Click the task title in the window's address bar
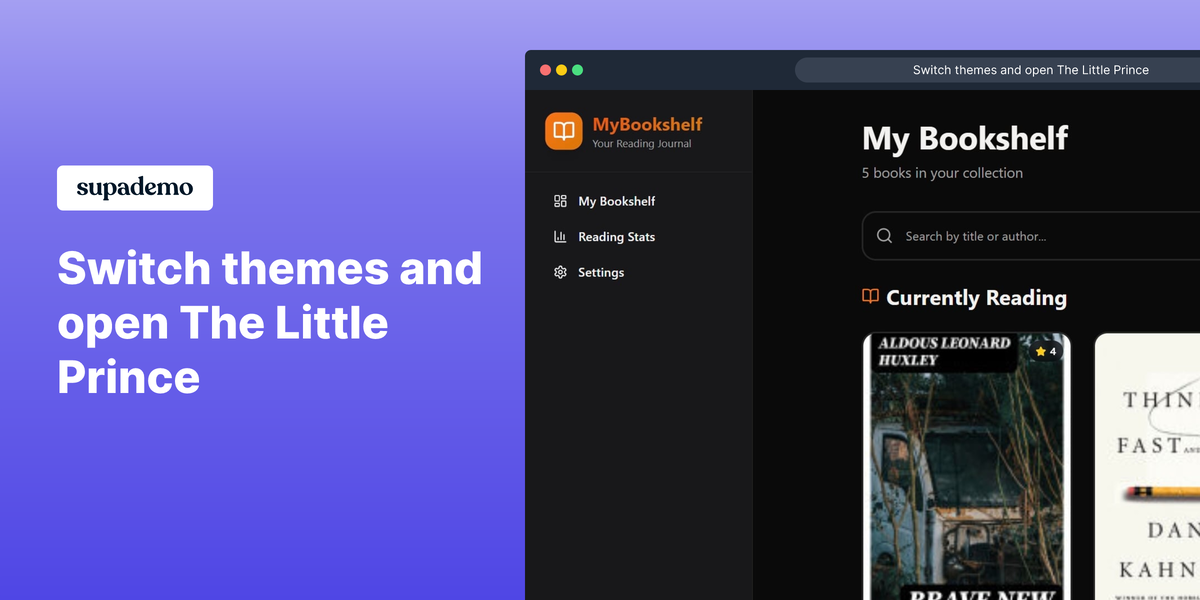 coord(1030,70)
